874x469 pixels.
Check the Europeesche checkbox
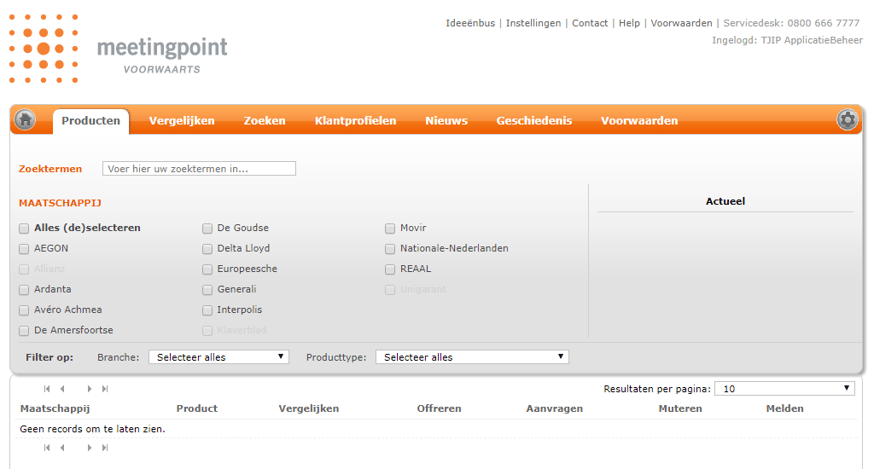207,269
